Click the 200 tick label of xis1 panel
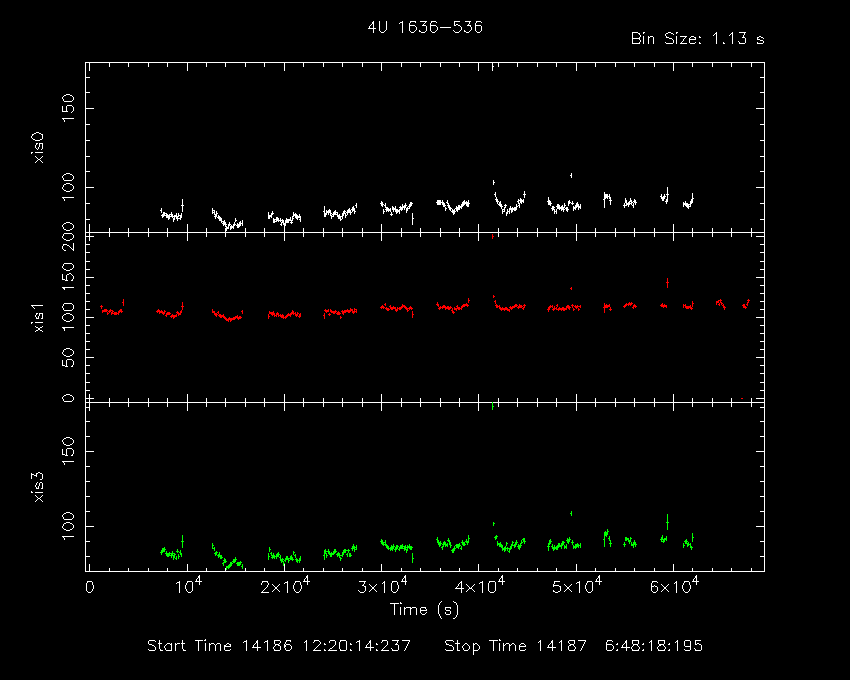Viewport: 850px width, 680px height. point(68,237)
